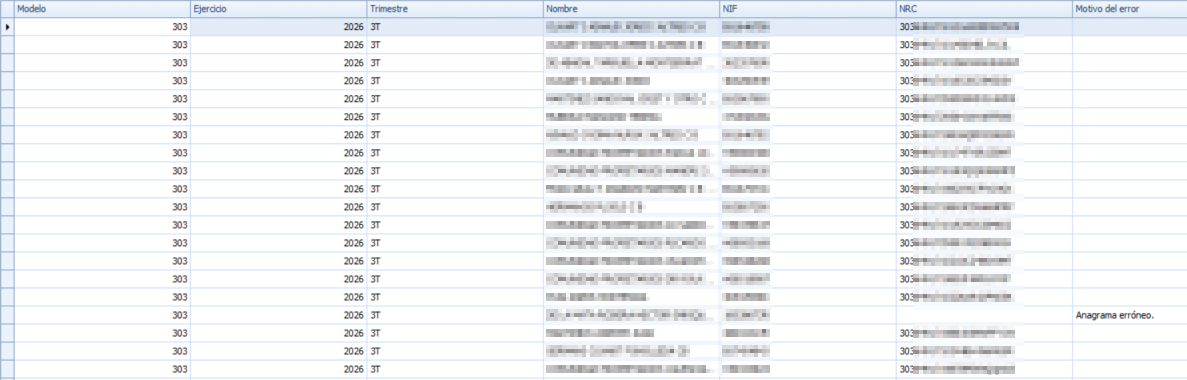Screen dimensions: 1187x380
Task: Click the blurred Nombre cell in first row
Action: tap(631, 26)
